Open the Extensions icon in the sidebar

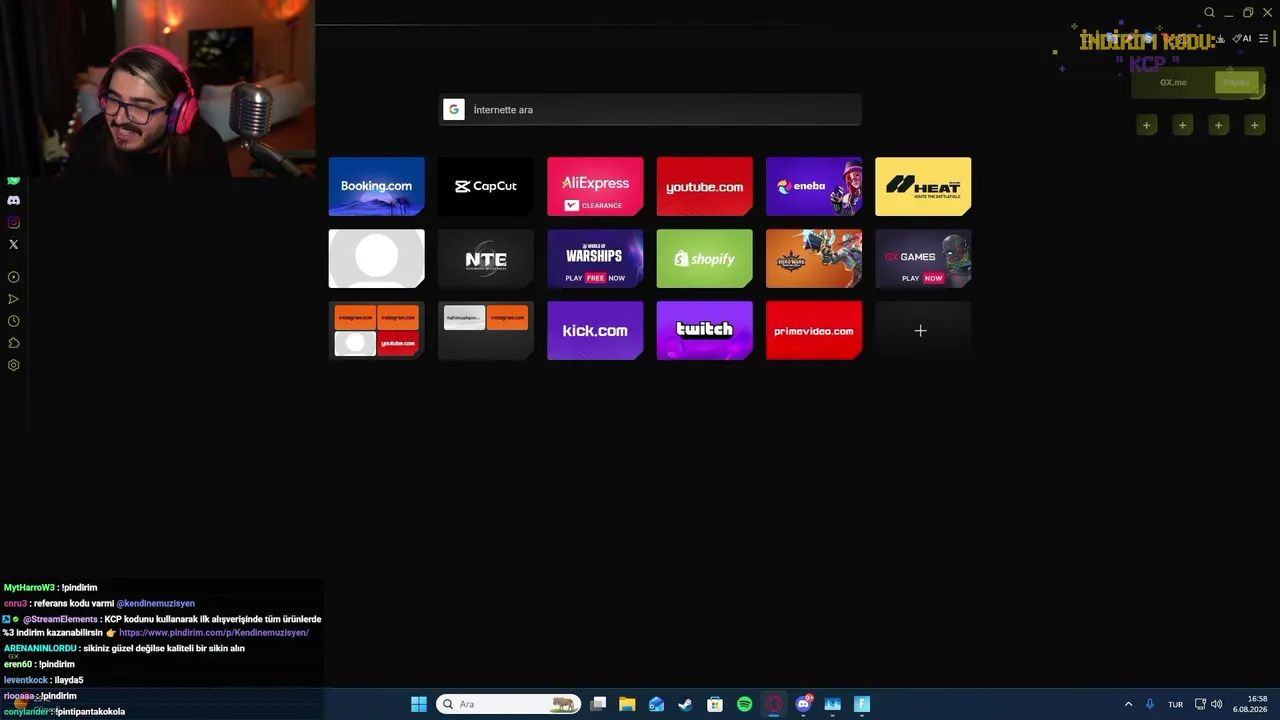point(13,343)
